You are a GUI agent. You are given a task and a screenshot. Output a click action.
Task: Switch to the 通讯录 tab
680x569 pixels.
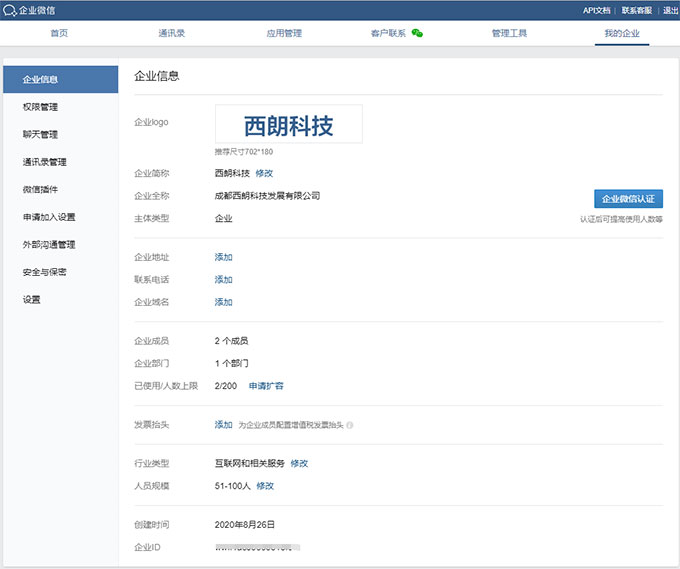pos(171,33)
